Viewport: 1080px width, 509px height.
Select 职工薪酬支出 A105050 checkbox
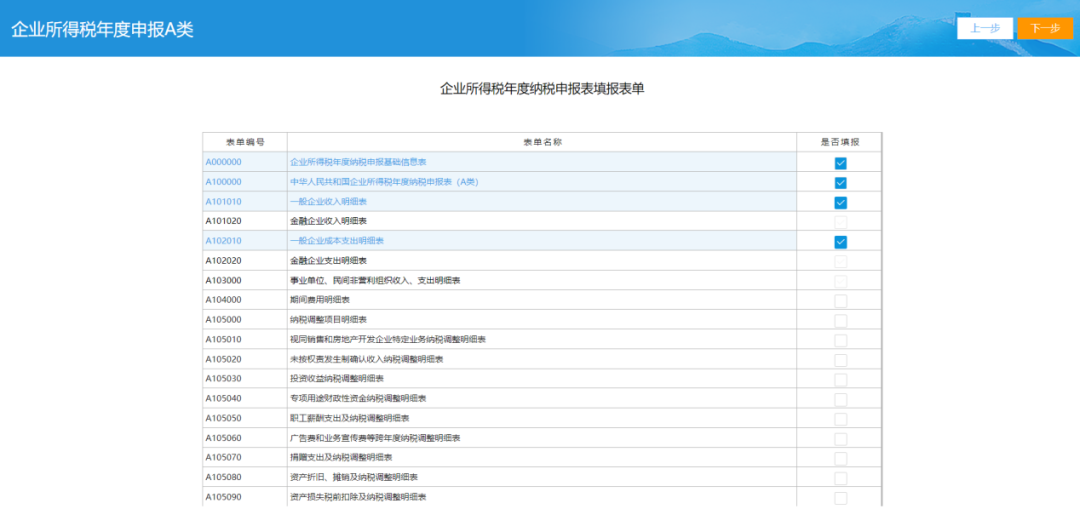(x=840, y=419)
